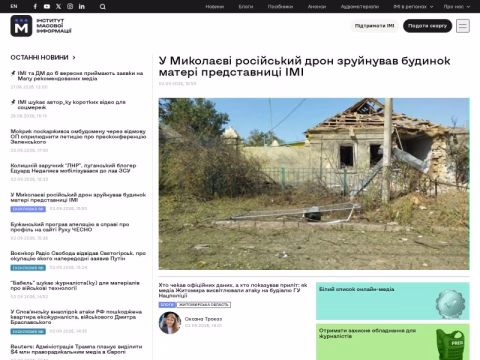Open the Instagram profile icon

click(70, 6)
